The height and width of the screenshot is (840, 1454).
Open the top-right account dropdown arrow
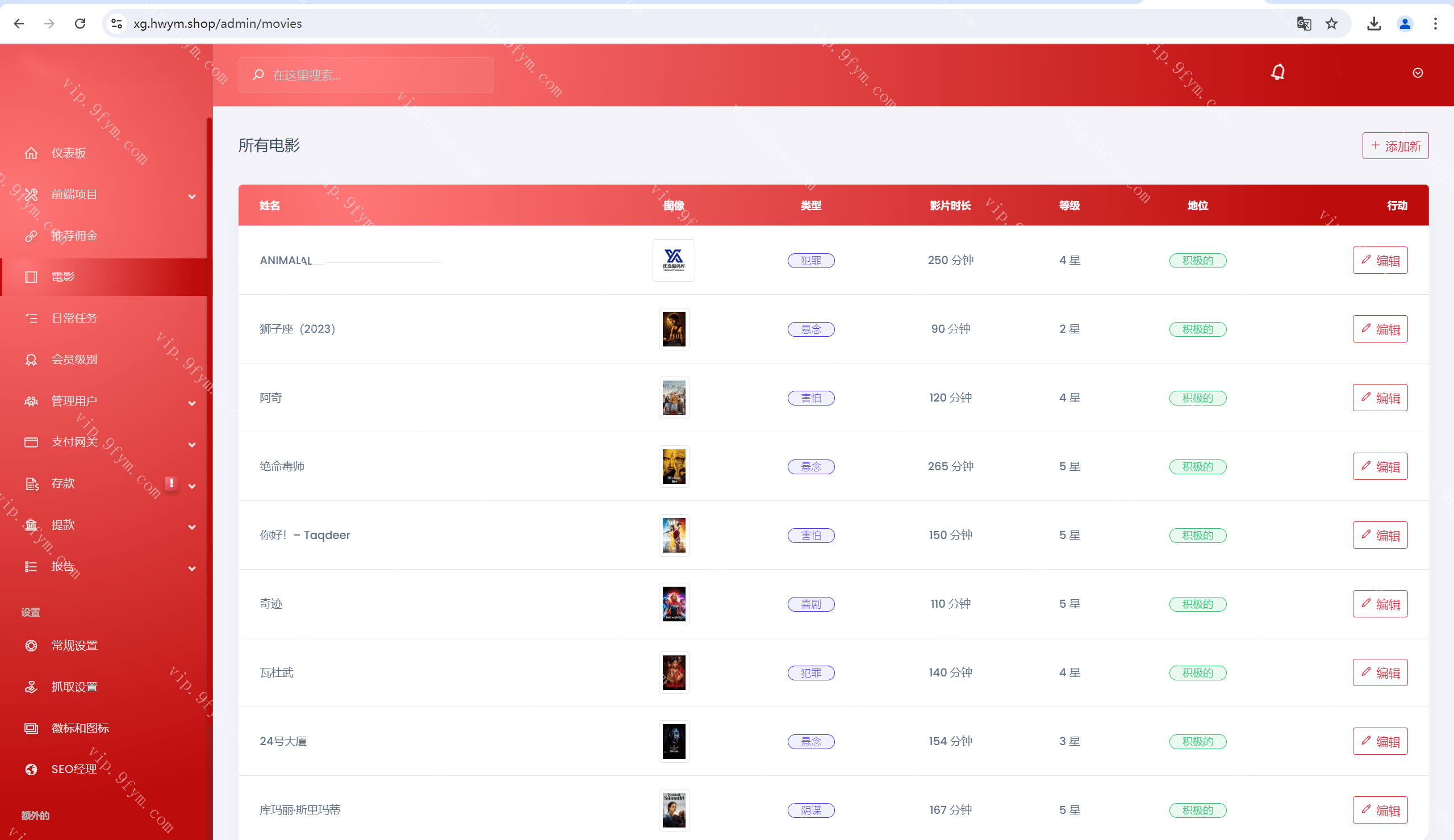click(x=1418, y=73)
